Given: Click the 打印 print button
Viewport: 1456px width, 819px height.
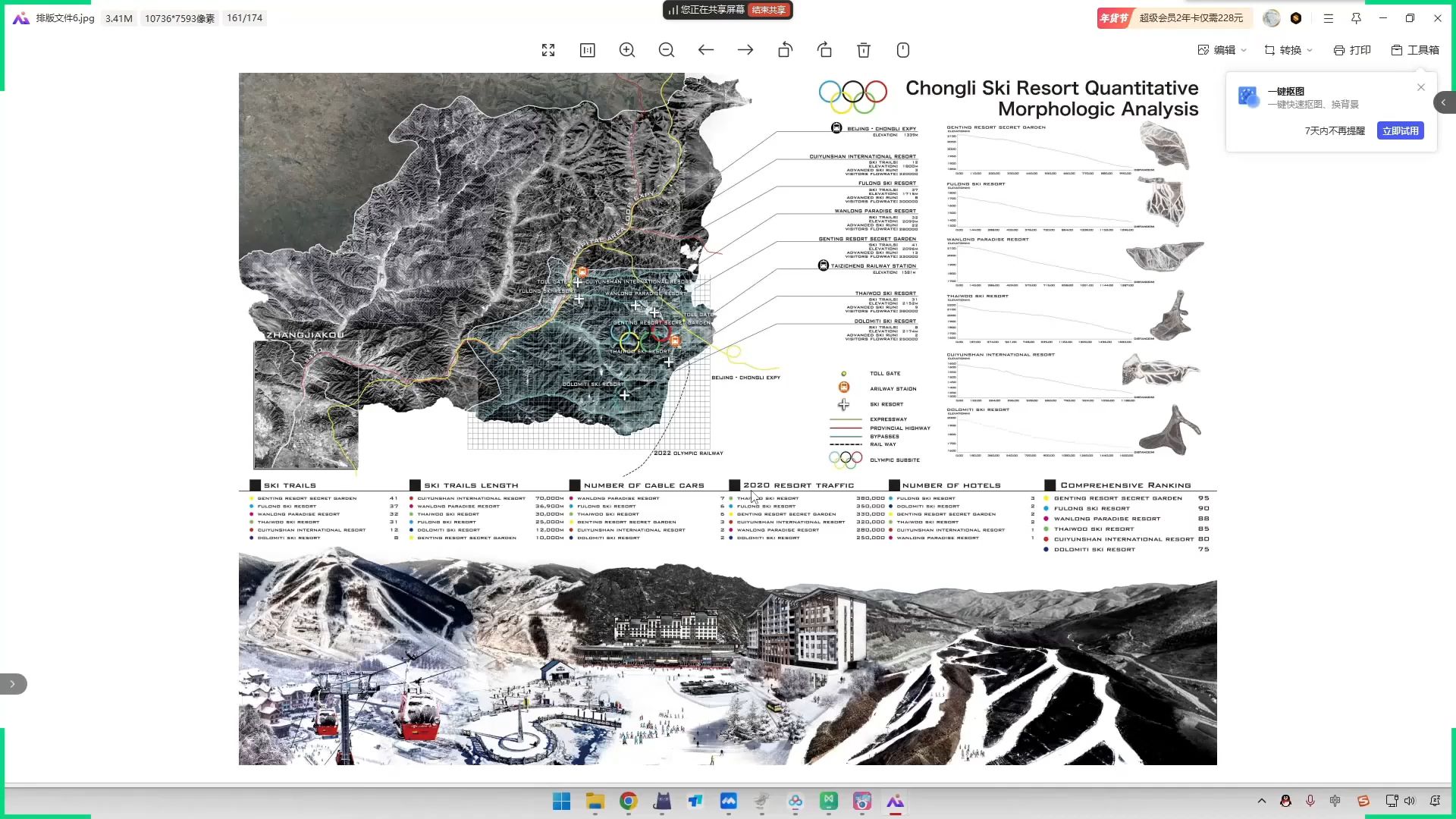Looking at the screenshot, I should [1352, 50].
